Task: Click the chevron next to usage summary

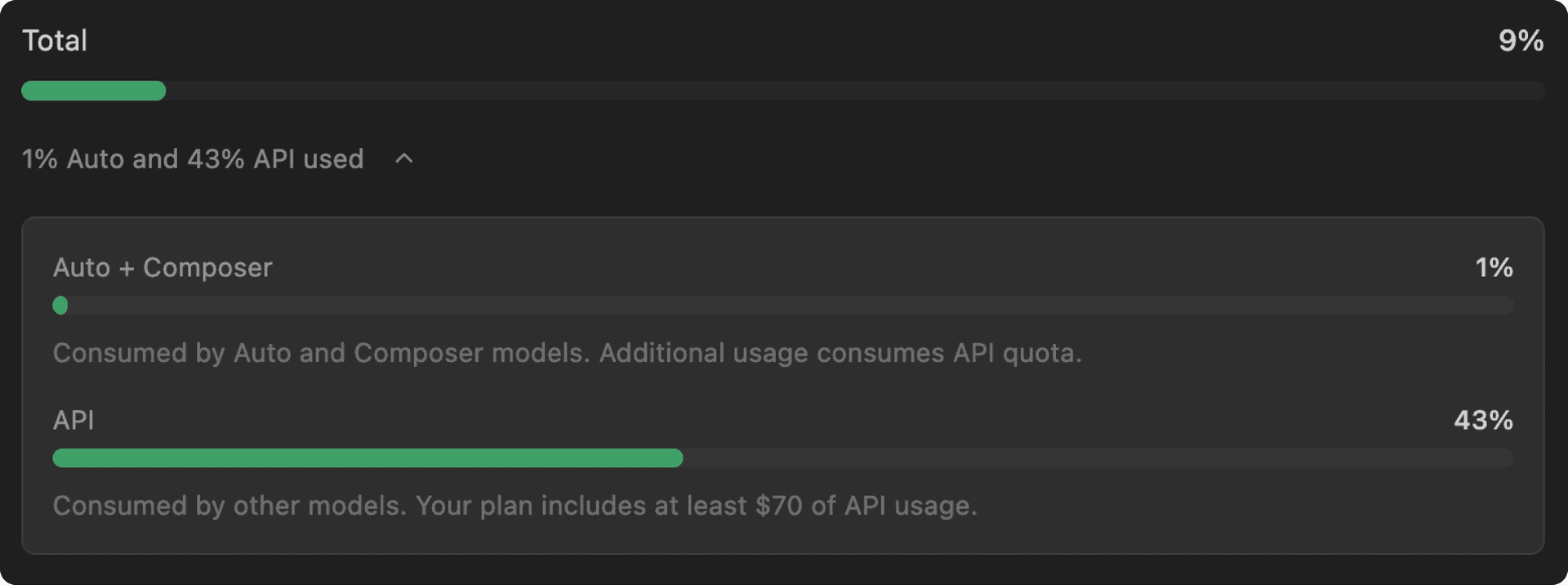Action: click(x=403, y=159)
